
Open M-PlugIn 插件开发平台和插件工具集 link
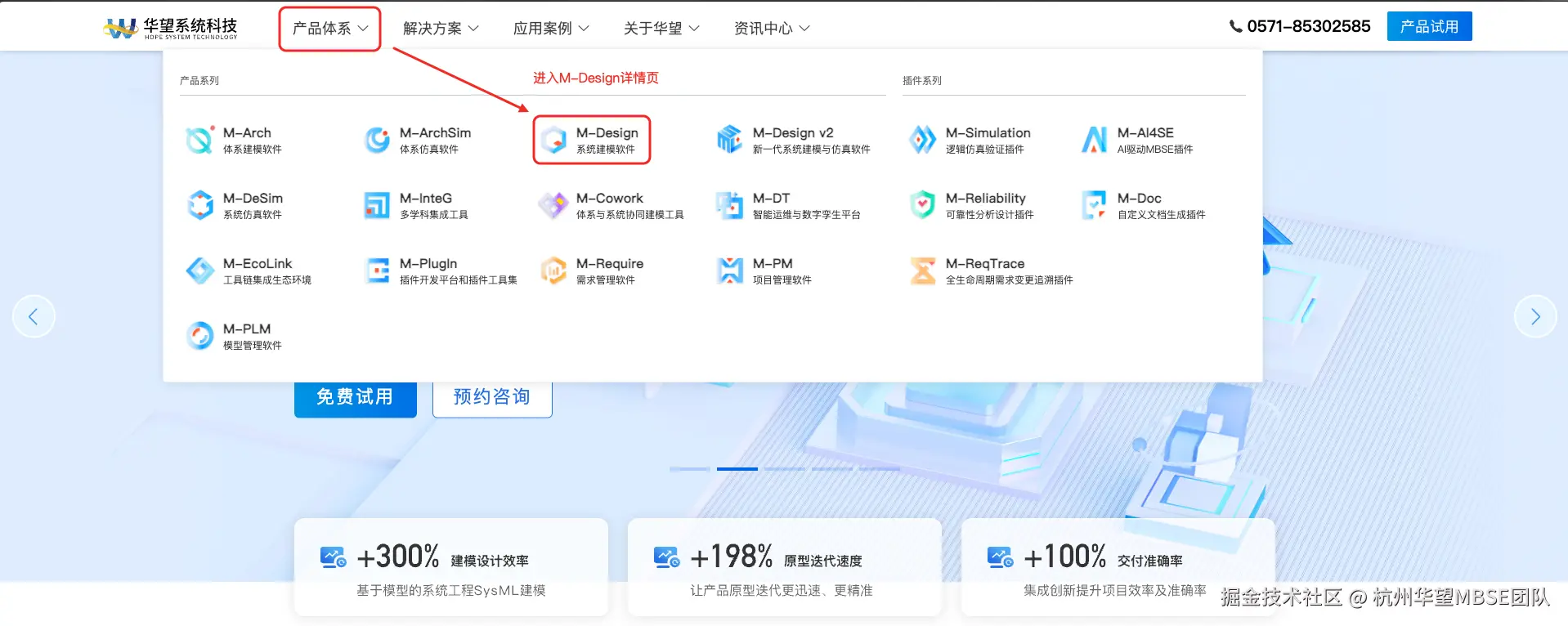tap(440, 271)
